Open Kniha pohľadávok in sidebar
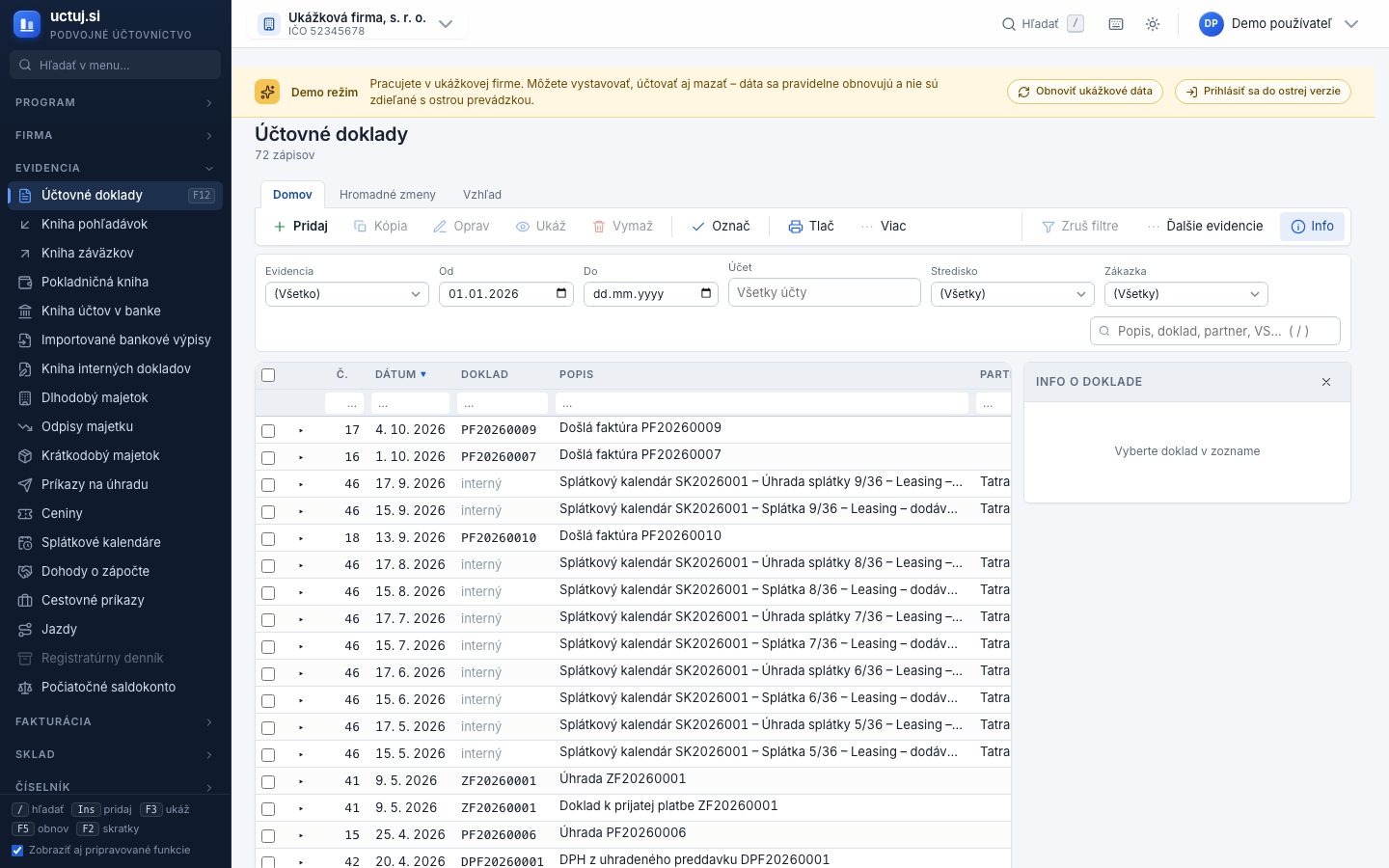The width and height of the screenshot is (1389, 868). [115, 224]
